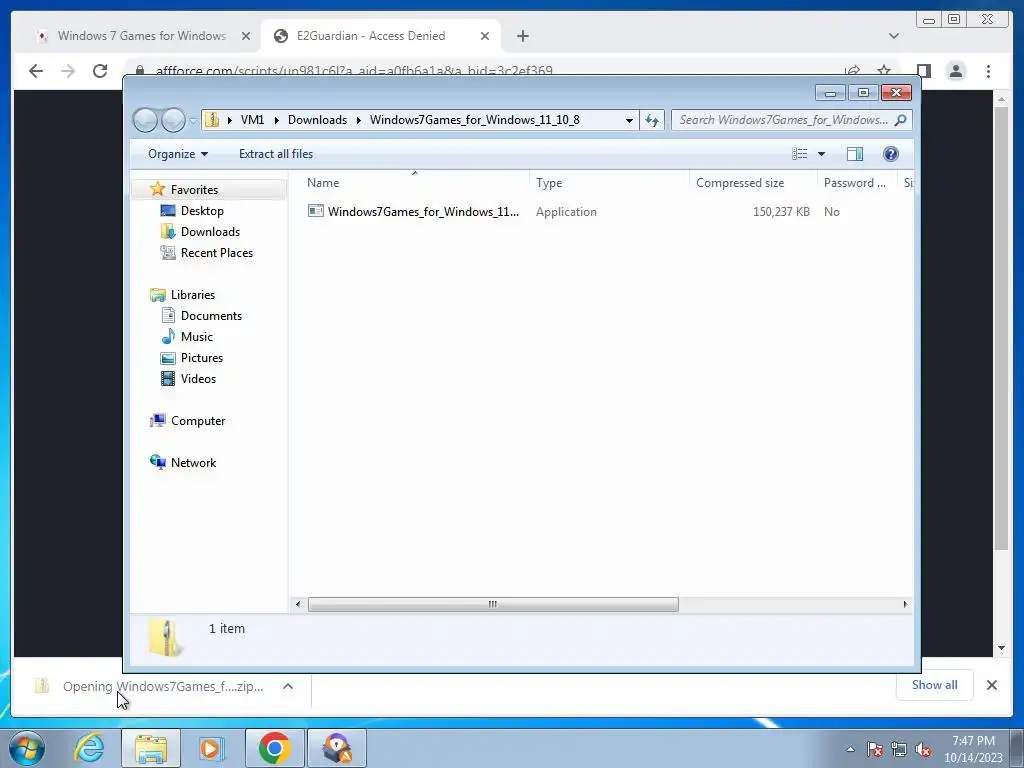This screenshot has width=1024, height=768.
Task: Click Chrome's Back button
Action: [36, 71]
